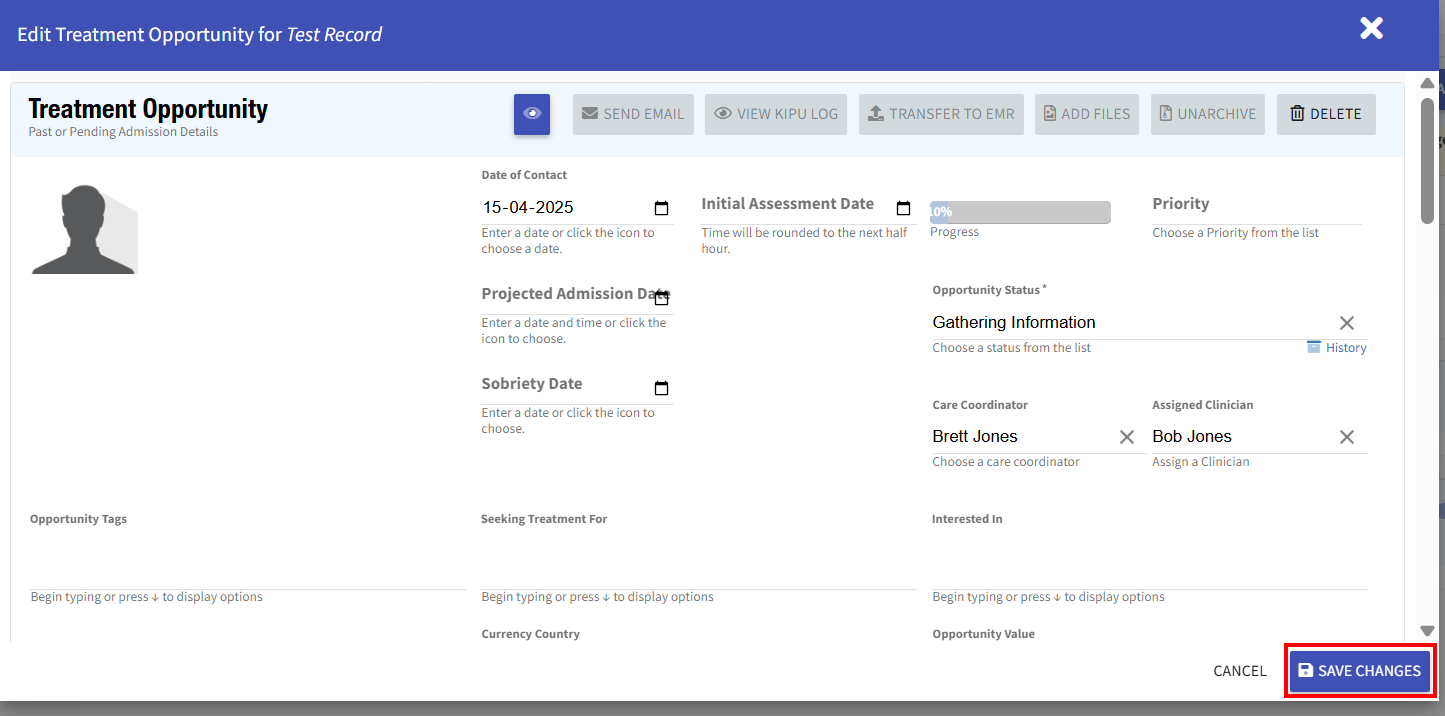This screenshot has width=1445, height=716.
Task: Click the progress bar
Action: pos(1020,212)
